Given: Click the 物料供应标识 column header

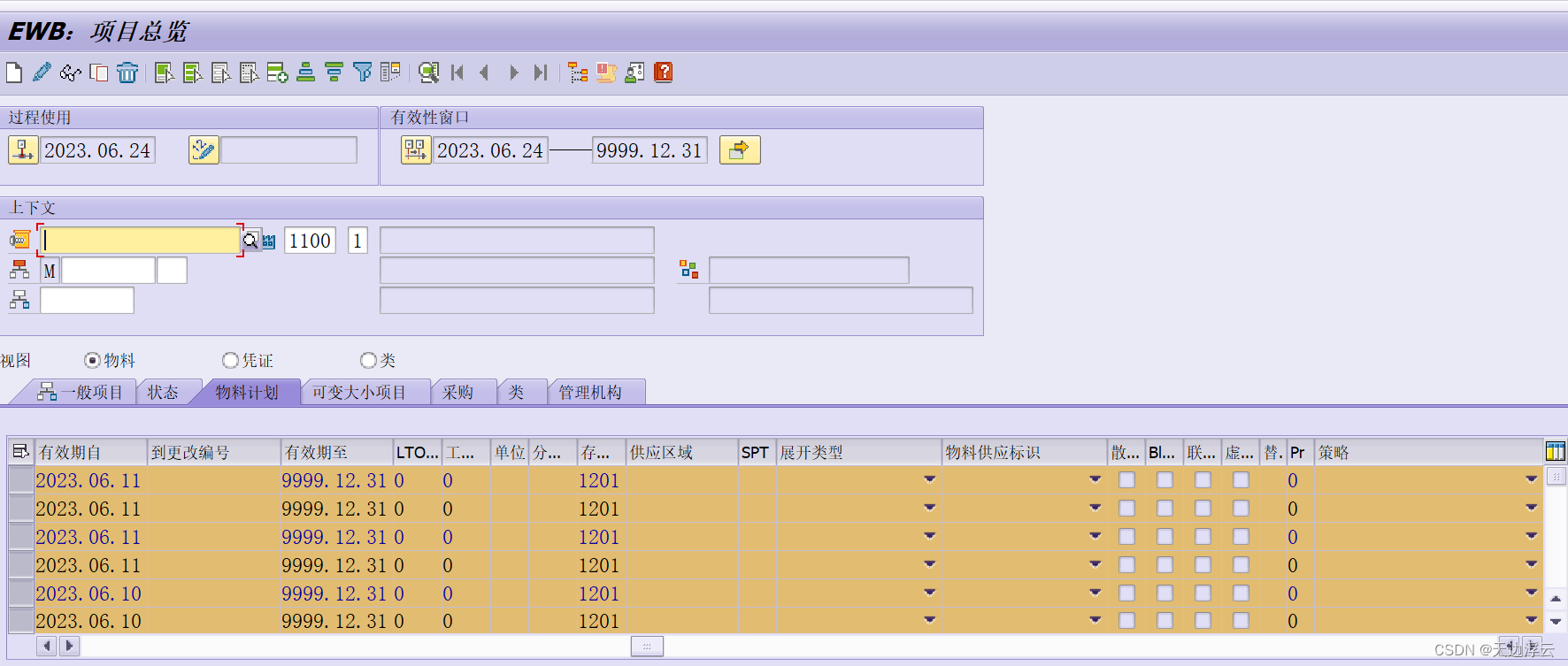Looking at the screenshot, I should point(1025,452).
